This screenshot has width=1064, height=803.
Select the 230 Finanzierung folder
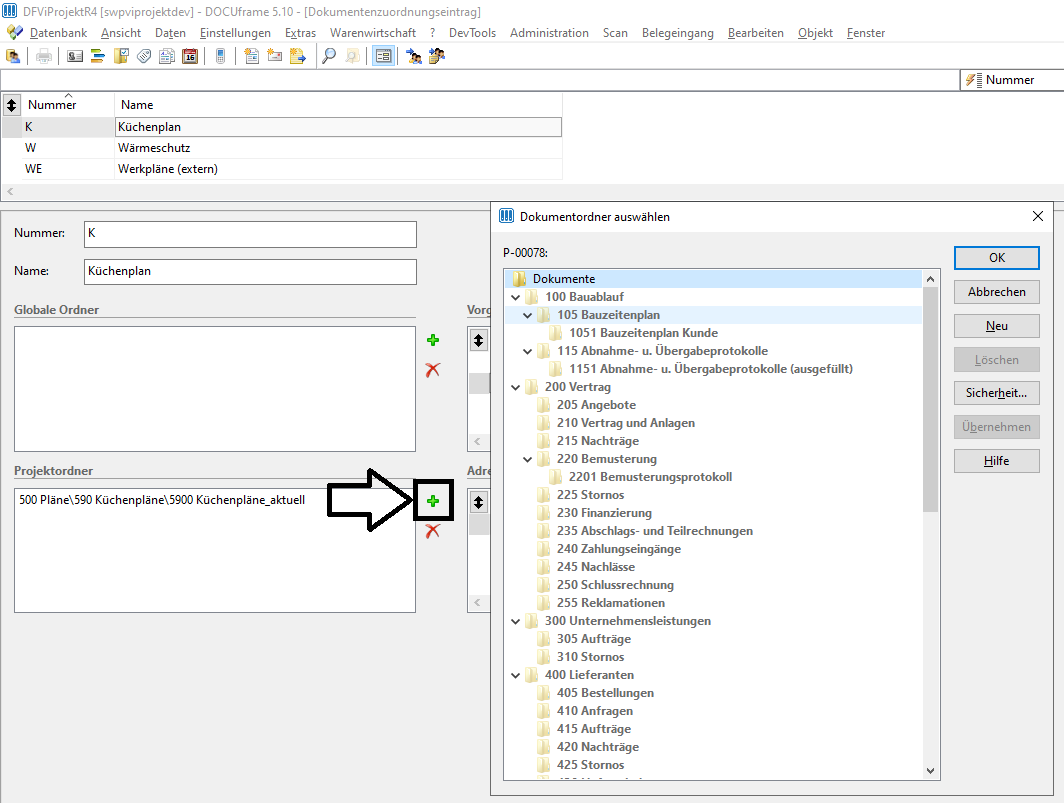[604, 513]
